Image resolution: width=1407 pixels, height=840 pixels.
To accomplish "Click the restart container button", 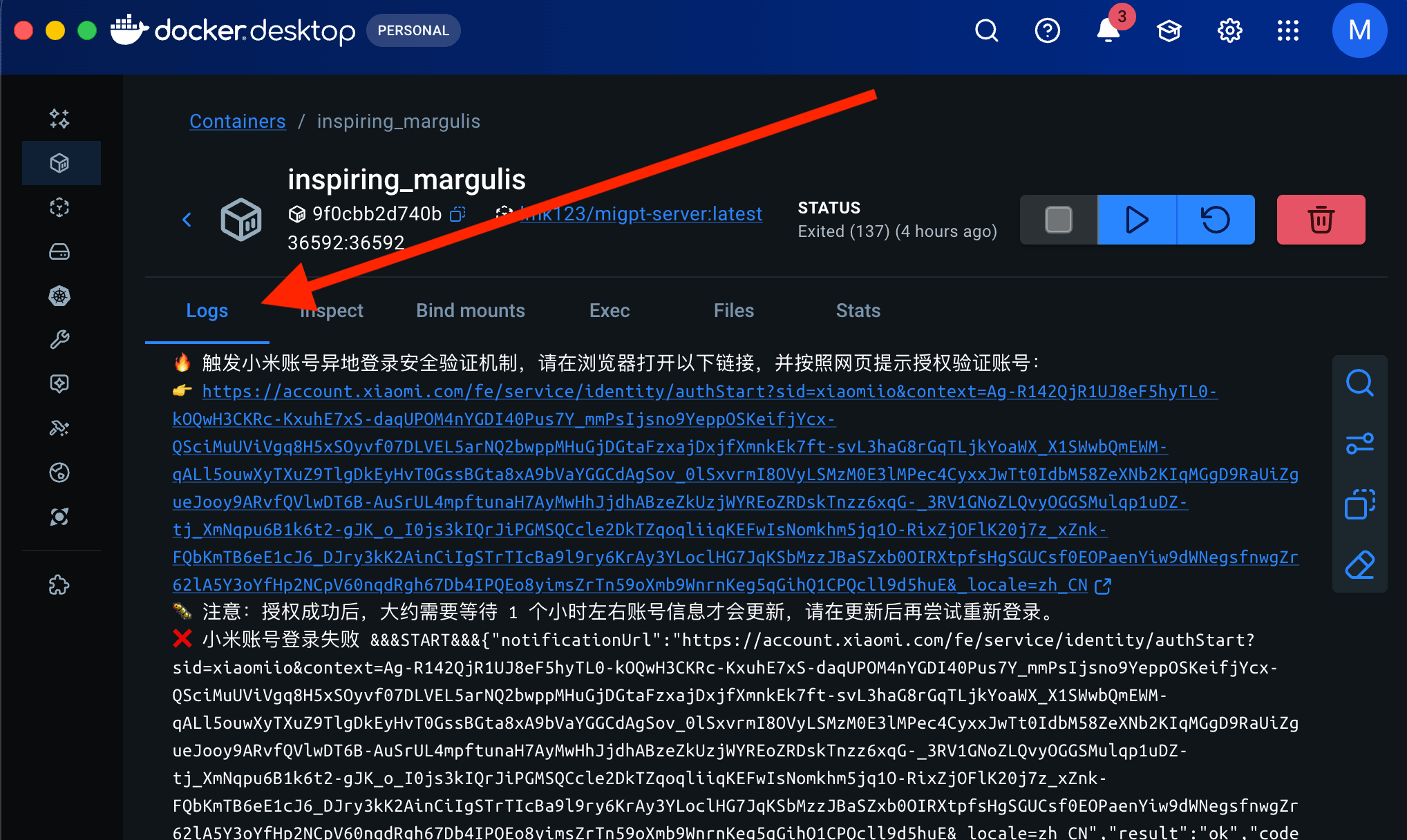I will pyautogui.click(x=1215, y=220).
